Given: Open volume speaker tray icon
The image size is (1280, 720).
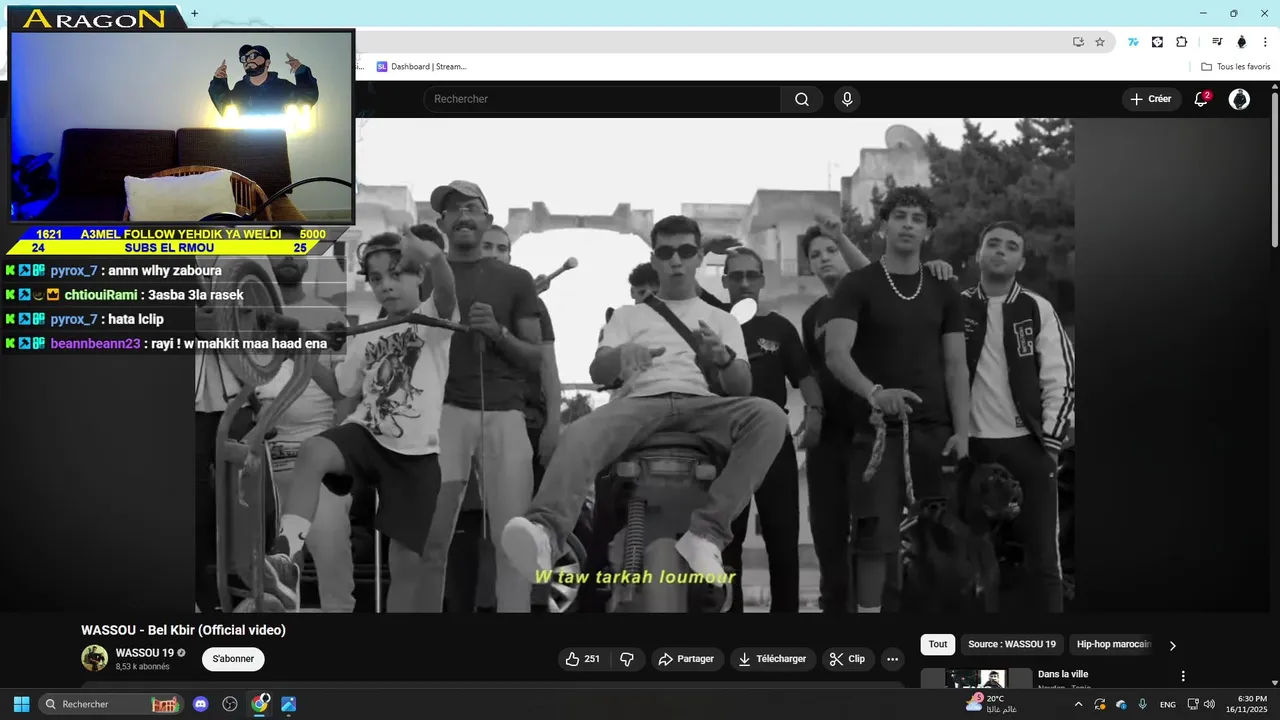Looking at the screenshot, I should pyautogui.click(x=1210, y=704).
